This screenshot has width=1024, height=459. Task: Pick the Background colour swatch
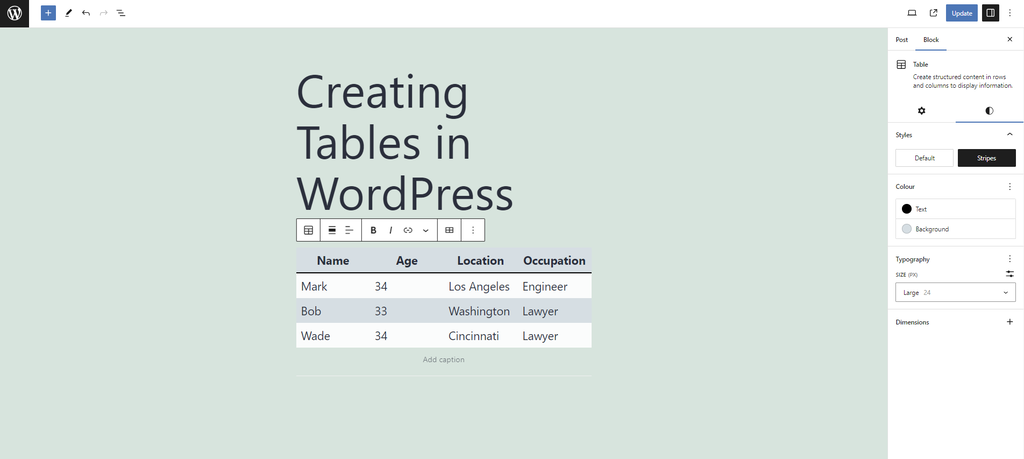click(x=906, y=229)
